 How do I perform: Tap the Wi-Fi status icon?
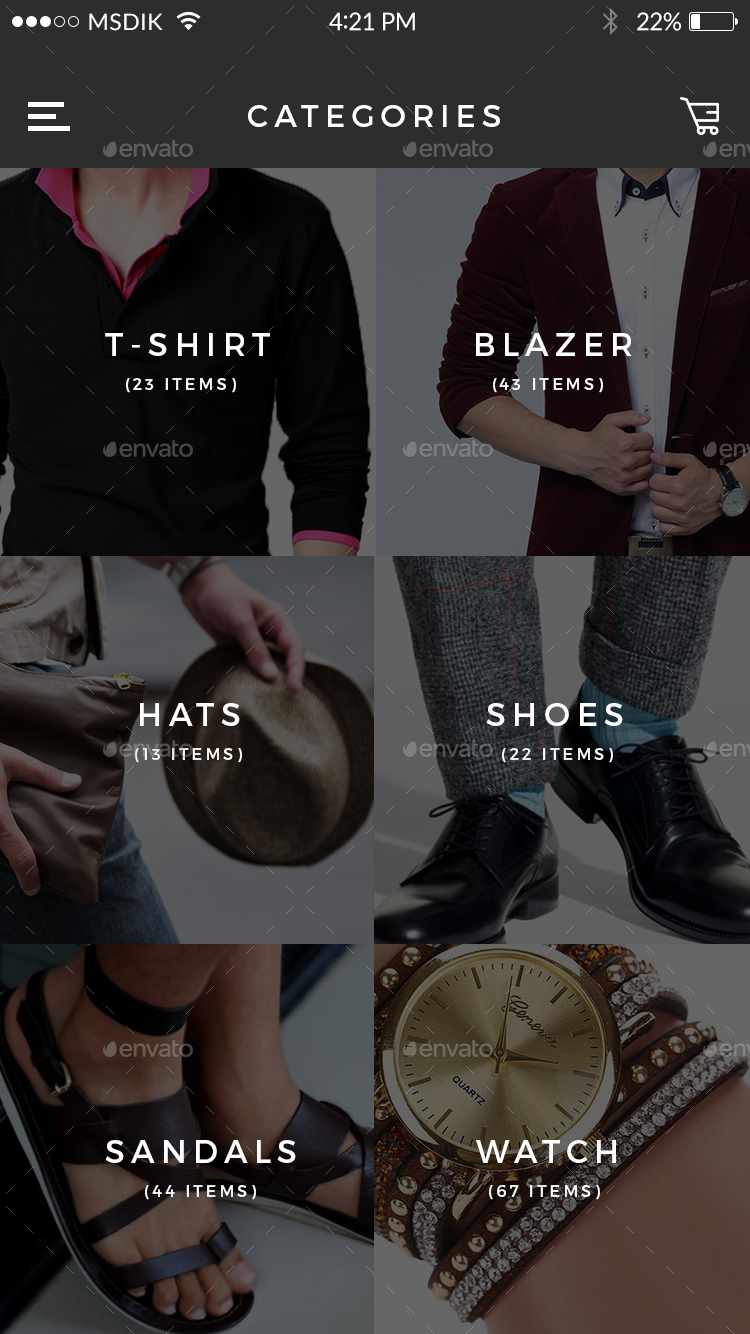187,22
